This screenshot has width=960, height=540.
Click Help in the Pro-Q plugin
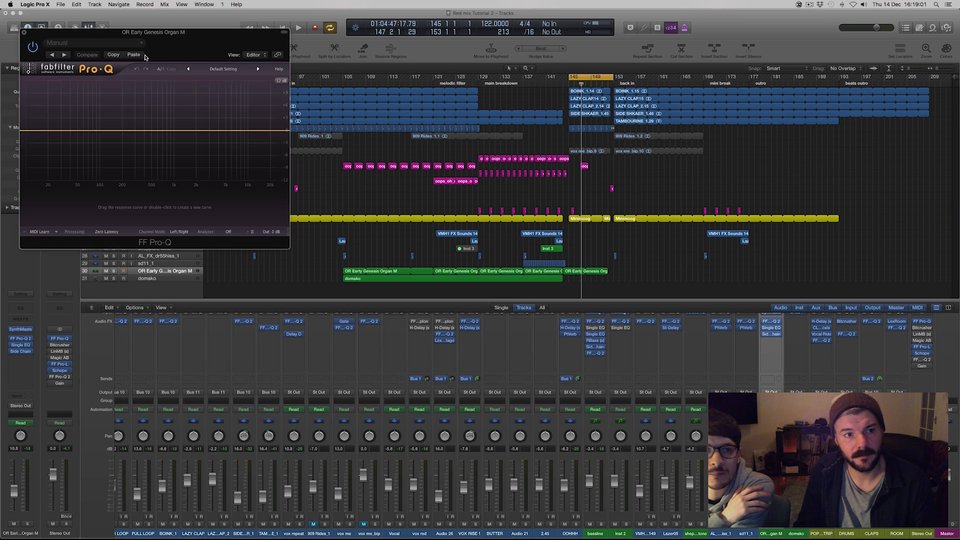pos(279,69)
